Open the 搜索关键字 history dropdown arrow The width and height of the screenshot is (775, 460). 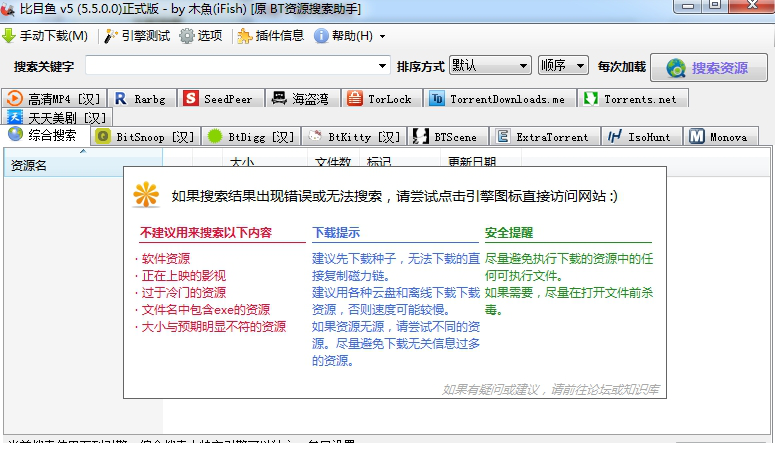[382, 66]
